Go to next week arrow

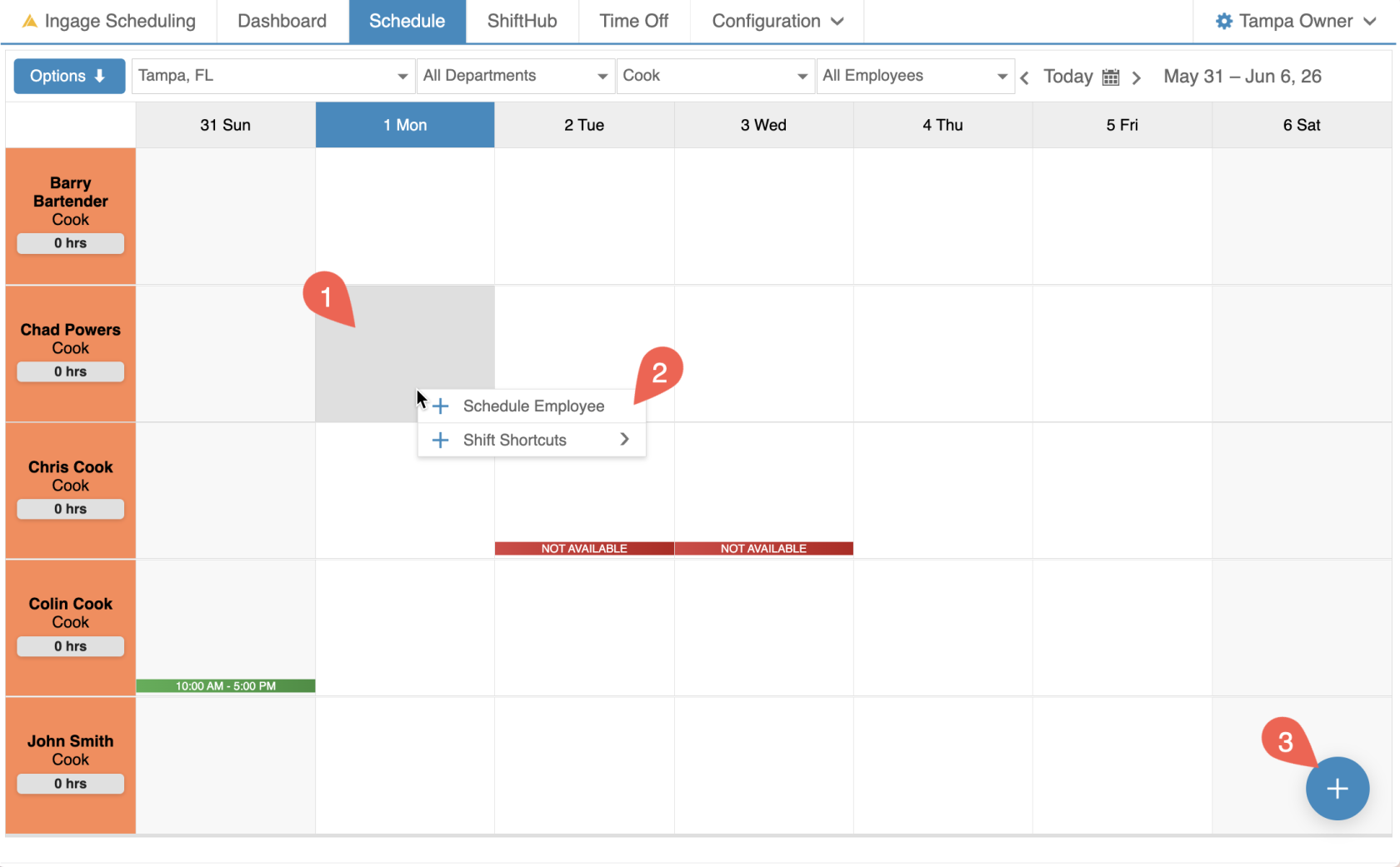(1136, 77)
